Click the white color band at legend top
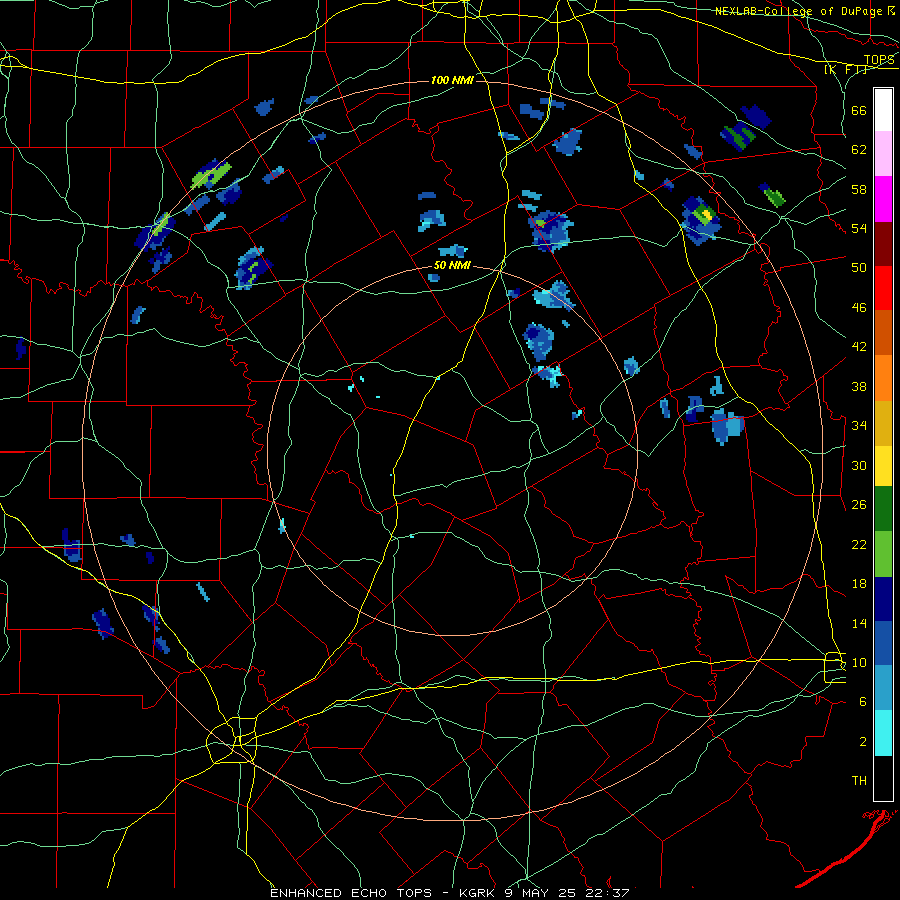This screenshot has width=900, height=900. click(x=883, y=110)
